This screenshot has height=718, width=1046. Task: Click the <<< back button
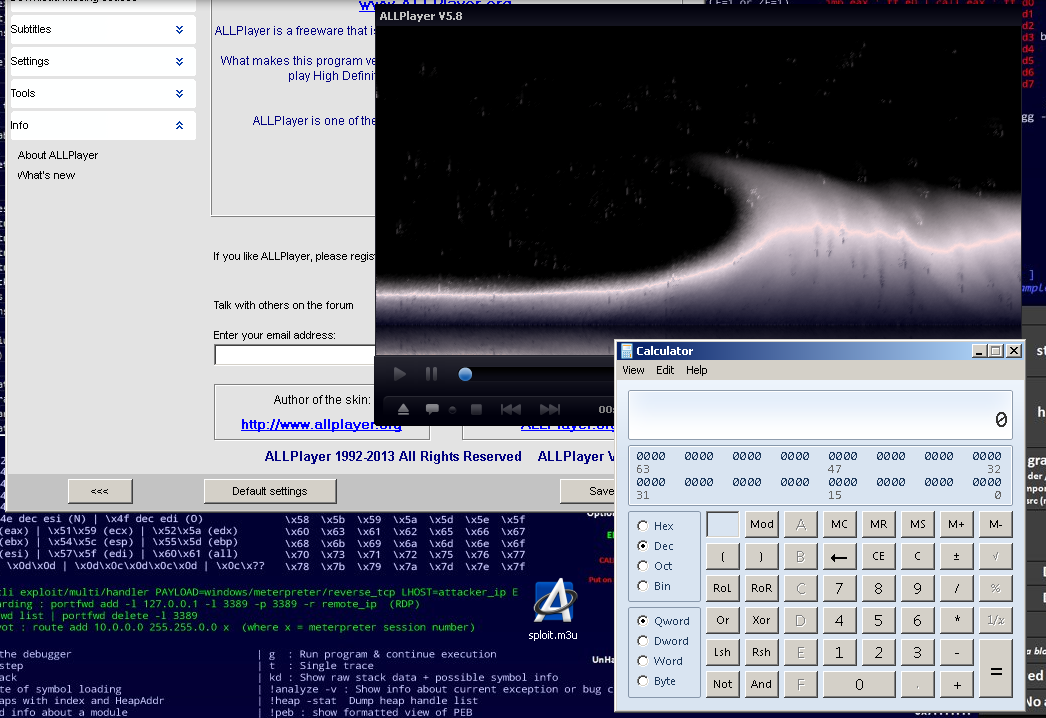[100, 491]
